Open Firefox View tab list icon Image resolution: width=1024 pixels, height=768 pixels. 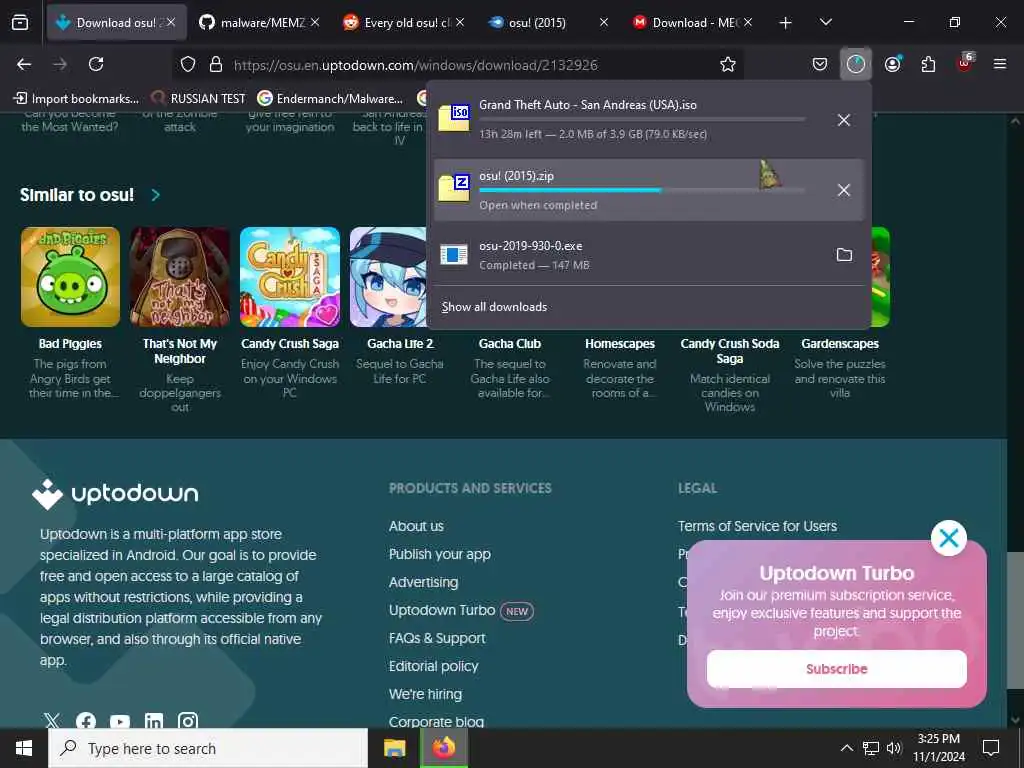[20, 22]
